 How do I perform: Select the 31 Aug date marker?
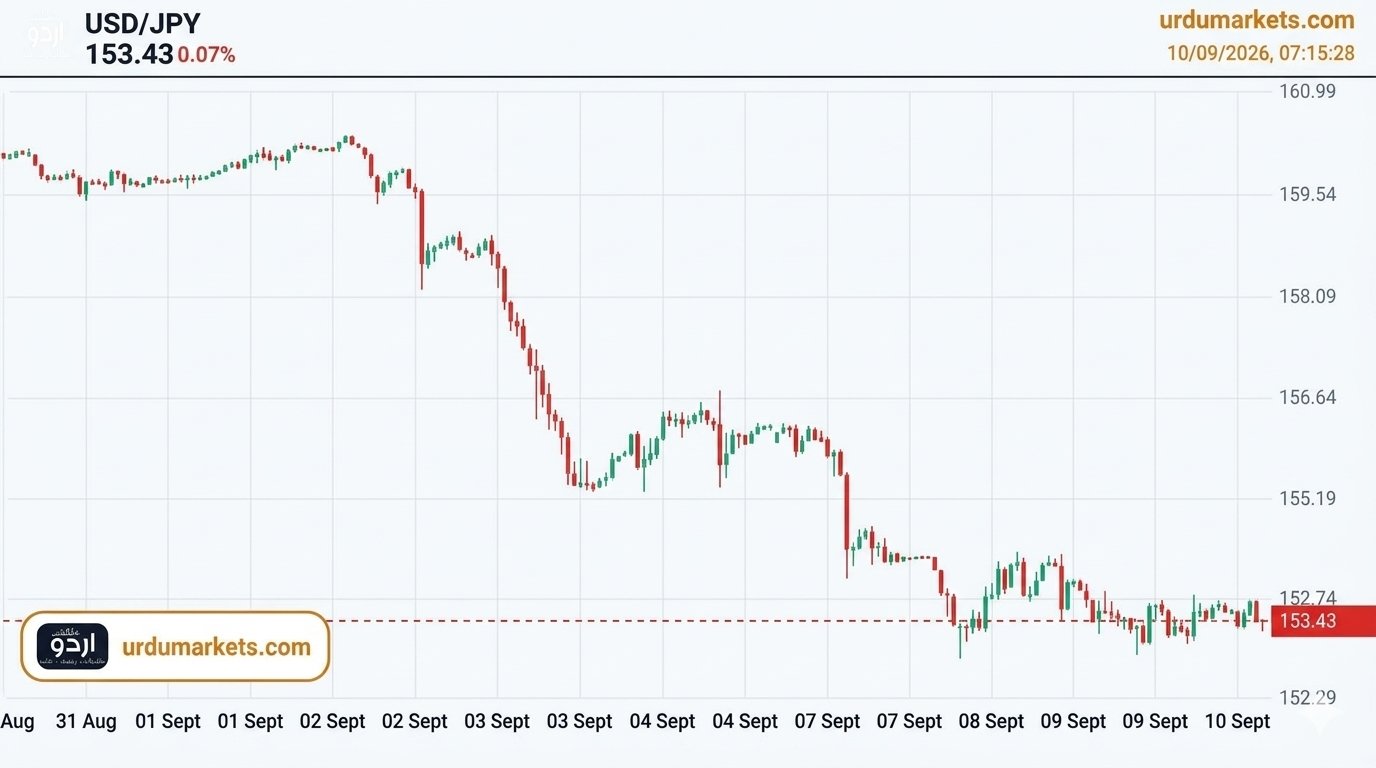[85, 721]
